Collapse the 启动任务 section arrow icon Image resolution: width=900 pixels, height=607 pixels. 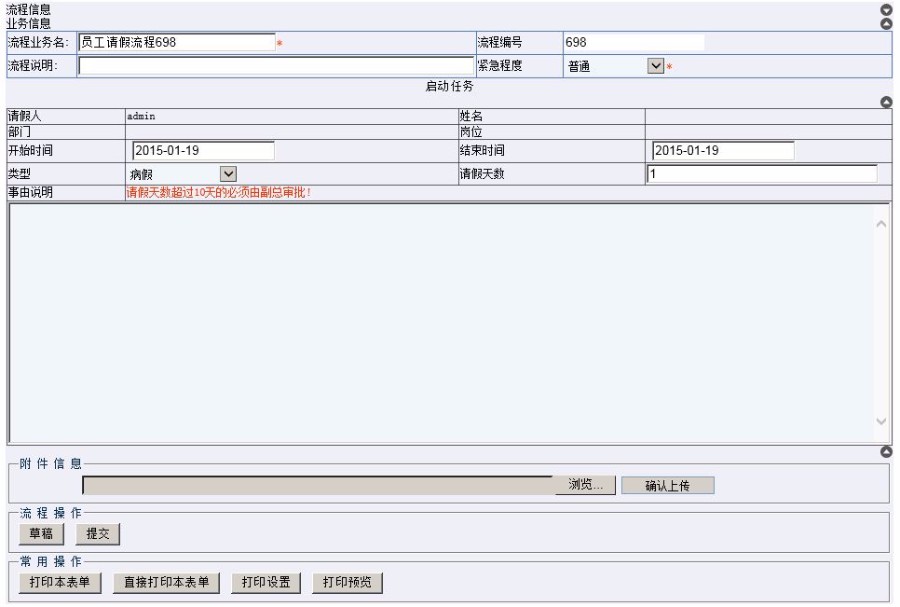[886, 102]
